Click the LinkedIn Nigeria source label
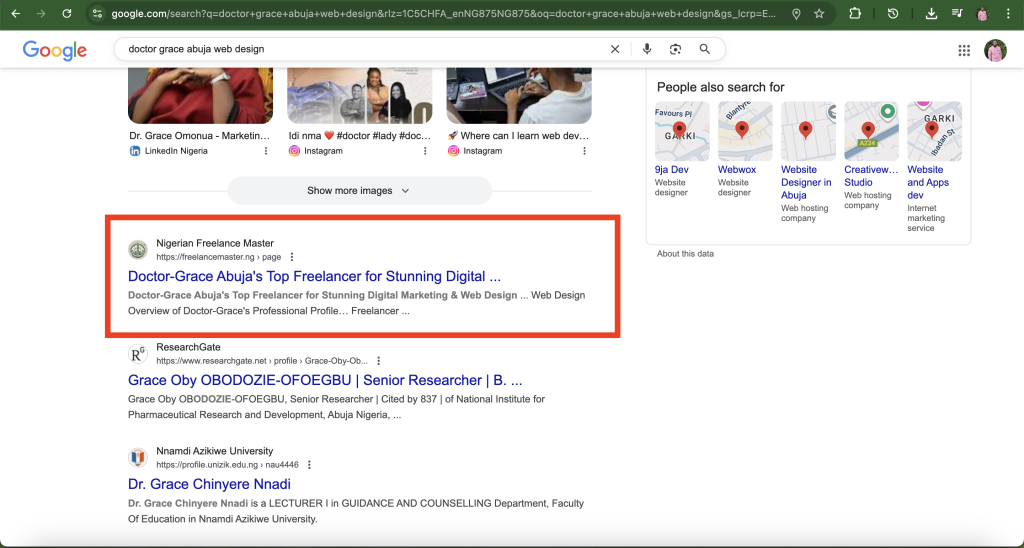 point(176,151)
